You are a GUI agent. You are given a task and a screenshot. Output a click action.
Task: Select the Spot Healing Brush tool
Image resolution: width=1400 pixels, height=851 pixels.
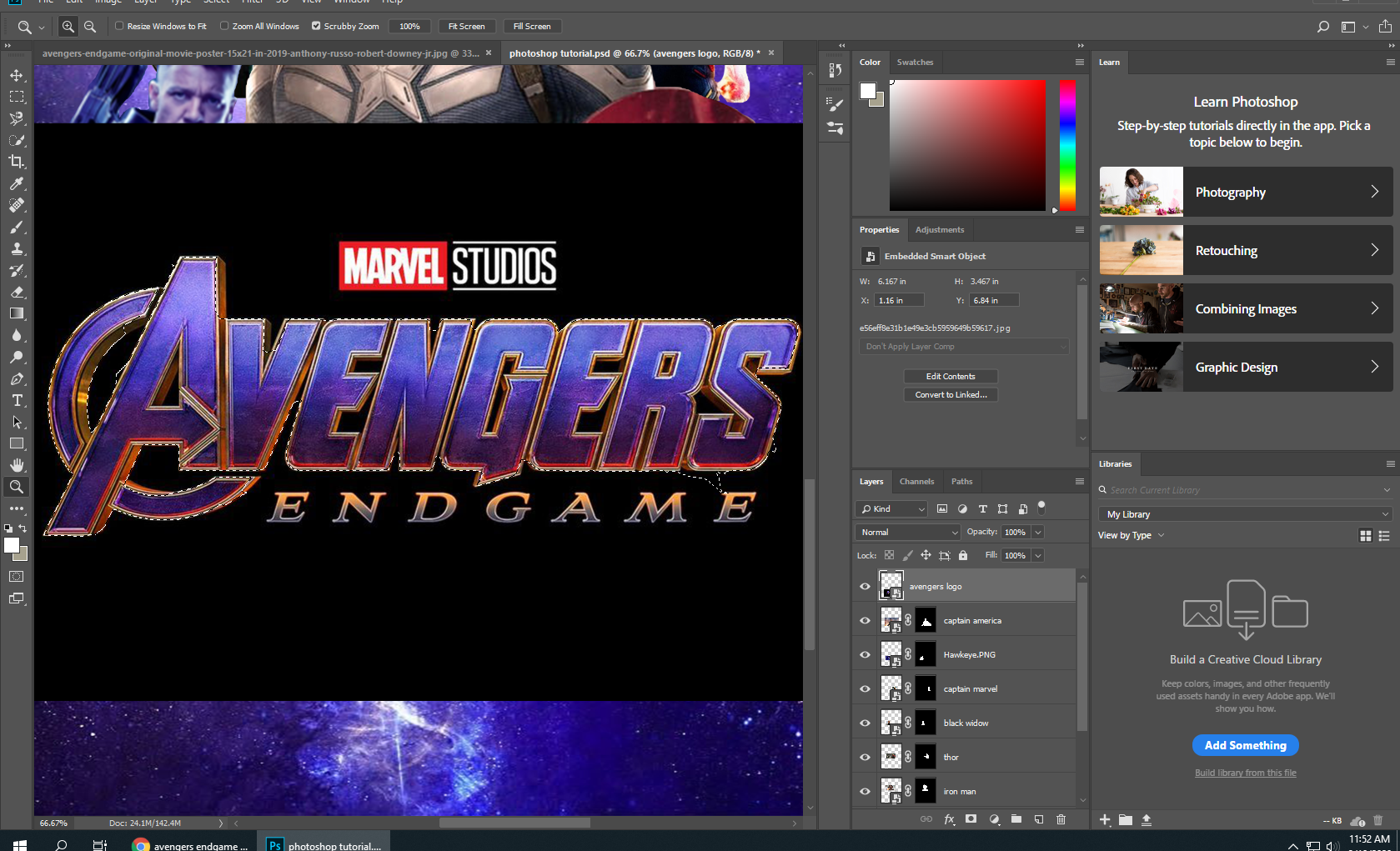tap(17, 205)
